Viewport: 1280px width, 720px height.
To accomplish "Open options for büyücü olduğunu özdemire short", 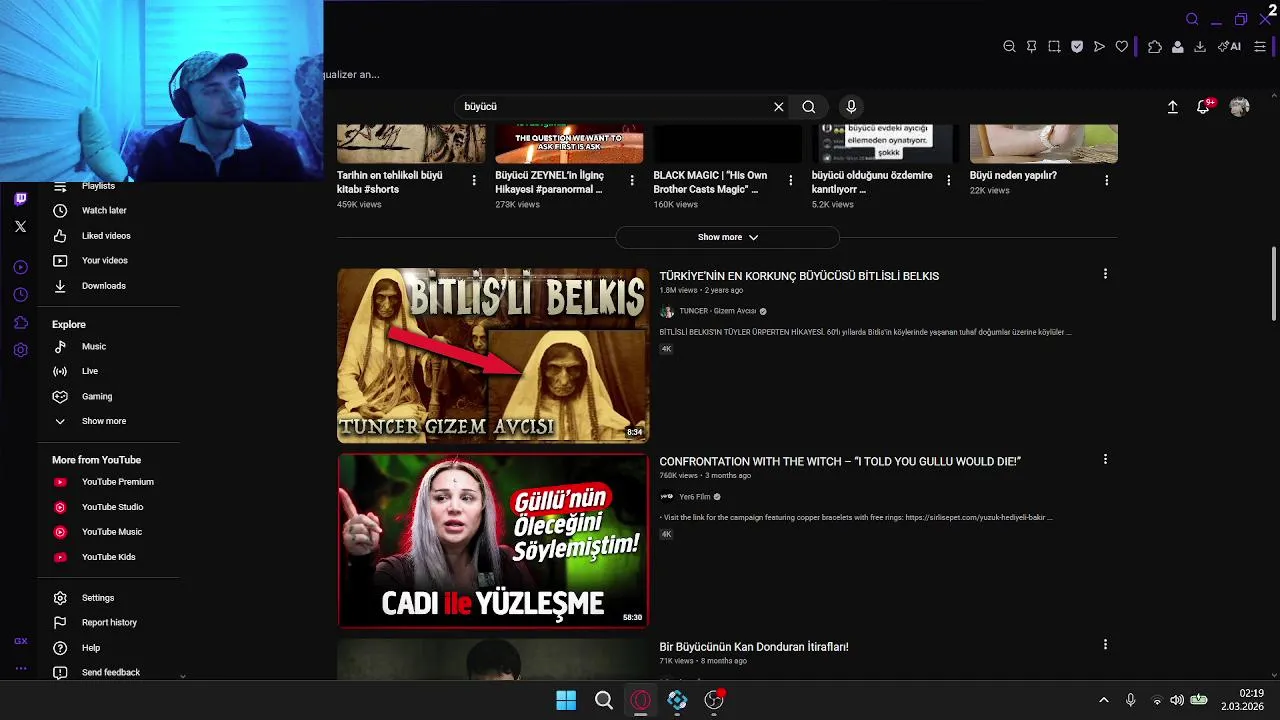I will coord(949,181).
